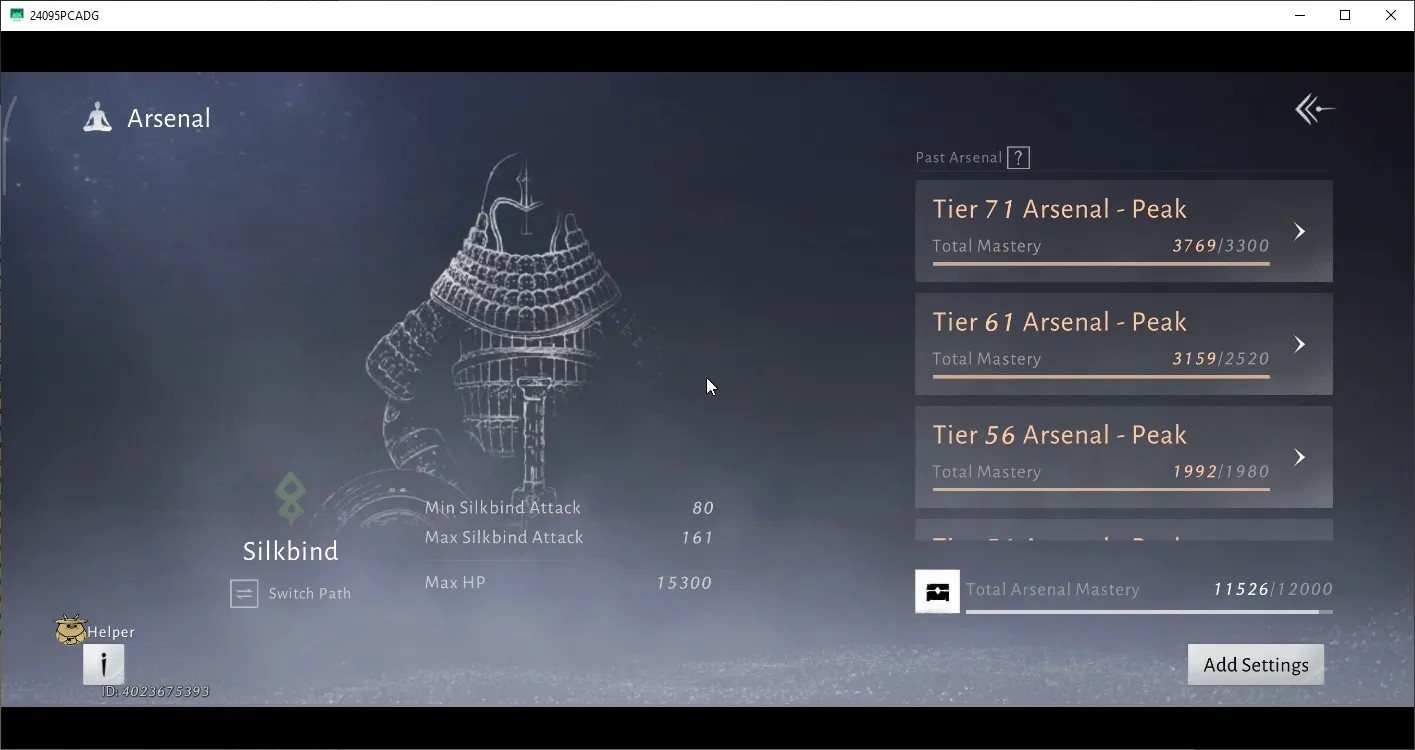The image size is (1415, 750).
Task: Open the Past Arsenal help question mark
Action: [1018, 158]
